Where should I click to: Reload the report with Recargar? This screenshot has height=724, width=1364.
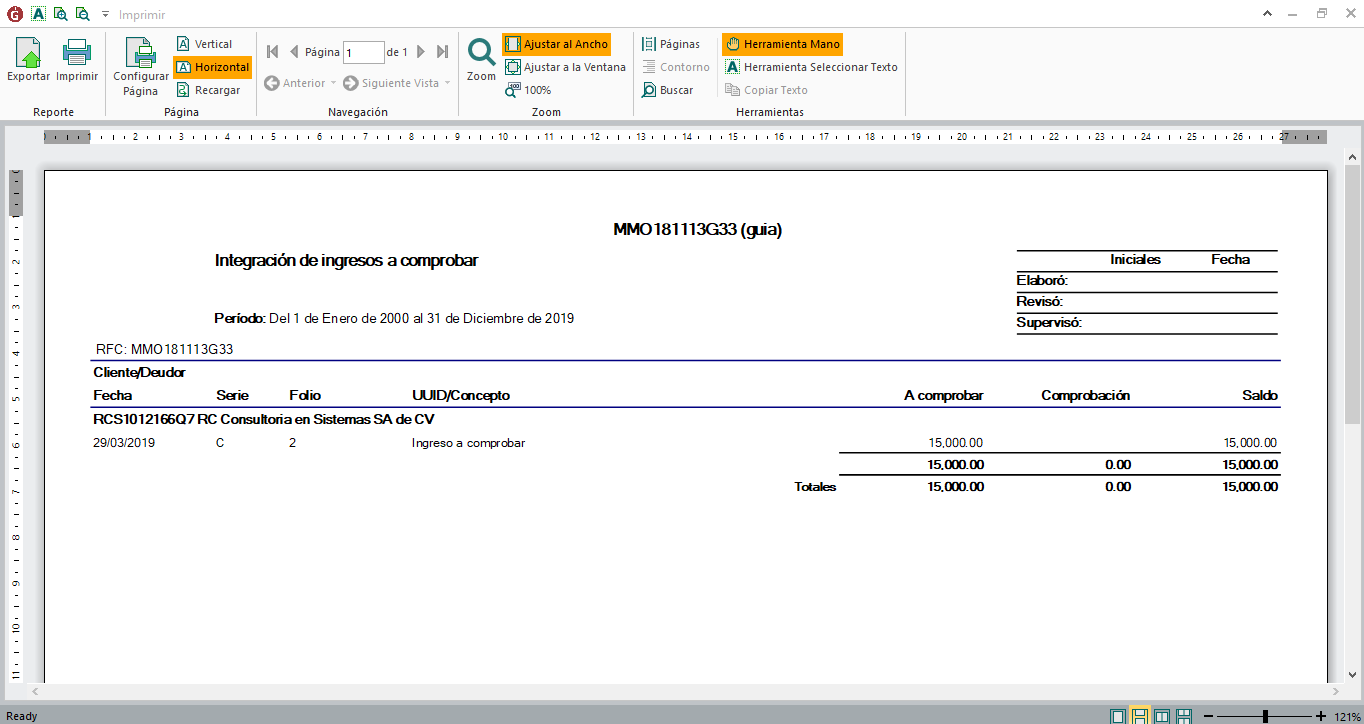click(x=208, y=90)
